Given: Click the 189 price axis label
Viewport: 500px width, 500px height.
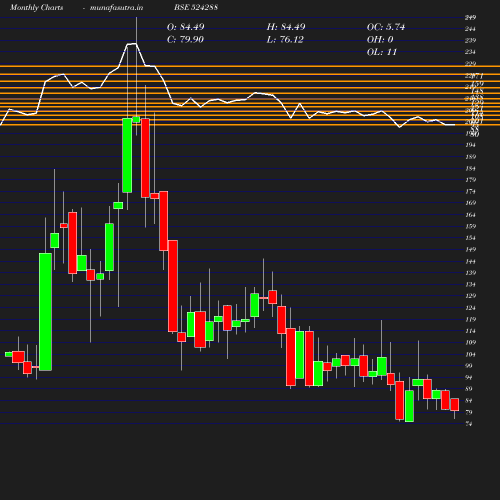Looking at the screenshot, I should point(470,157).
